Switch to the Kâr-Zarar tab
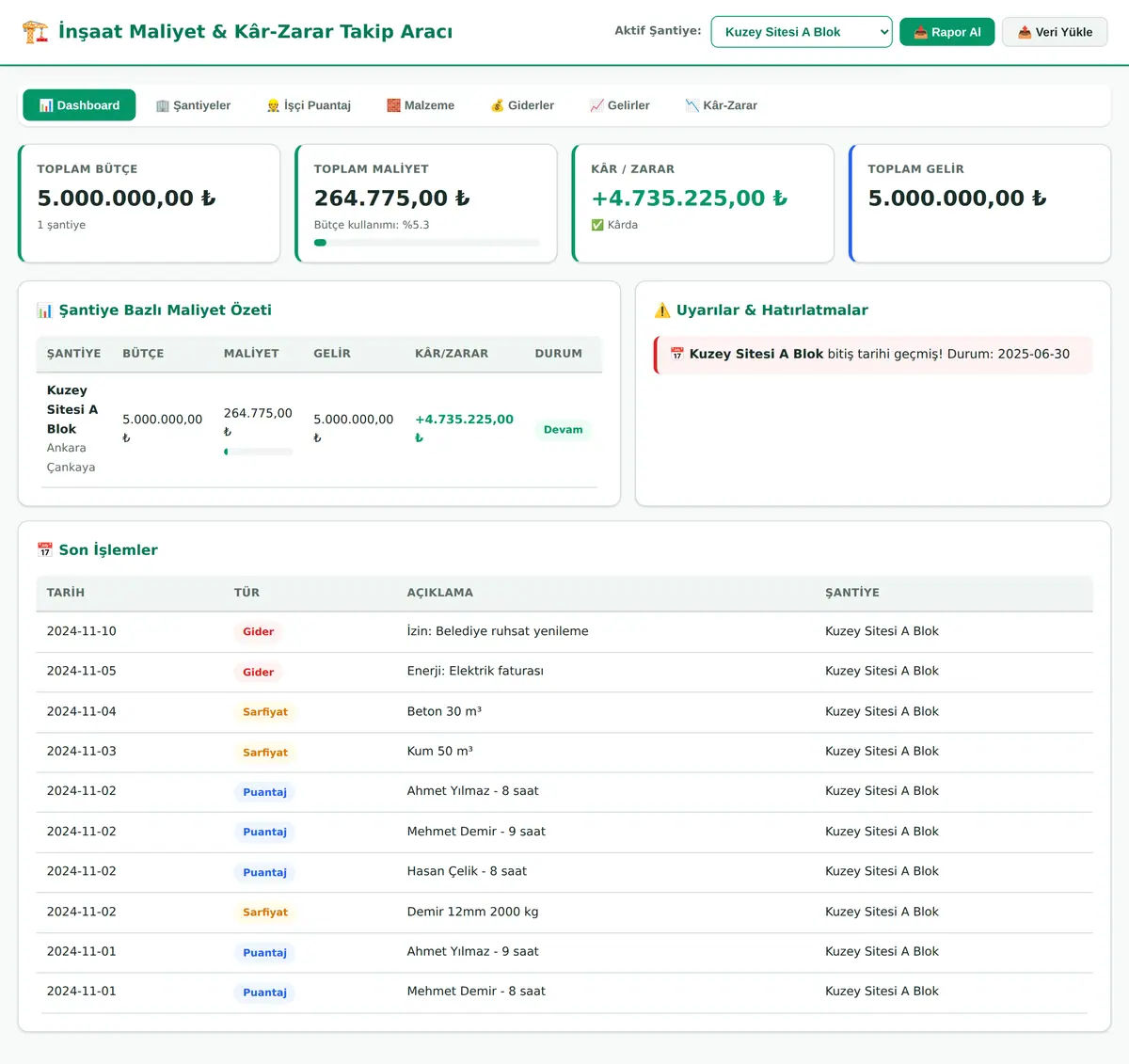1129x1064 pixels. click(722, 105)
